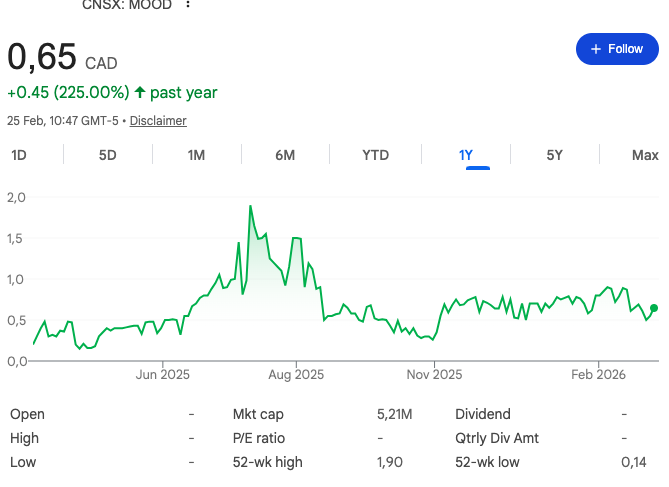The width and height of the screenshot is (669, 487).
Task: Select the 6M range tab
Action: click(x=285, y=155)
